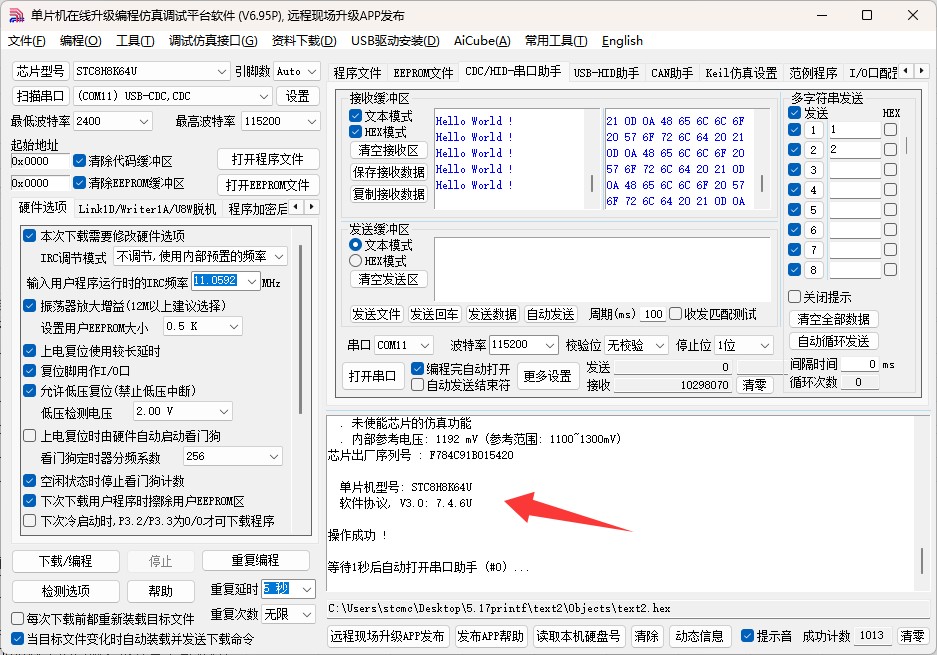Click the log output panel vertical scrollbar
The width and height of the screenshot is (937, 655).
[921, 560]
